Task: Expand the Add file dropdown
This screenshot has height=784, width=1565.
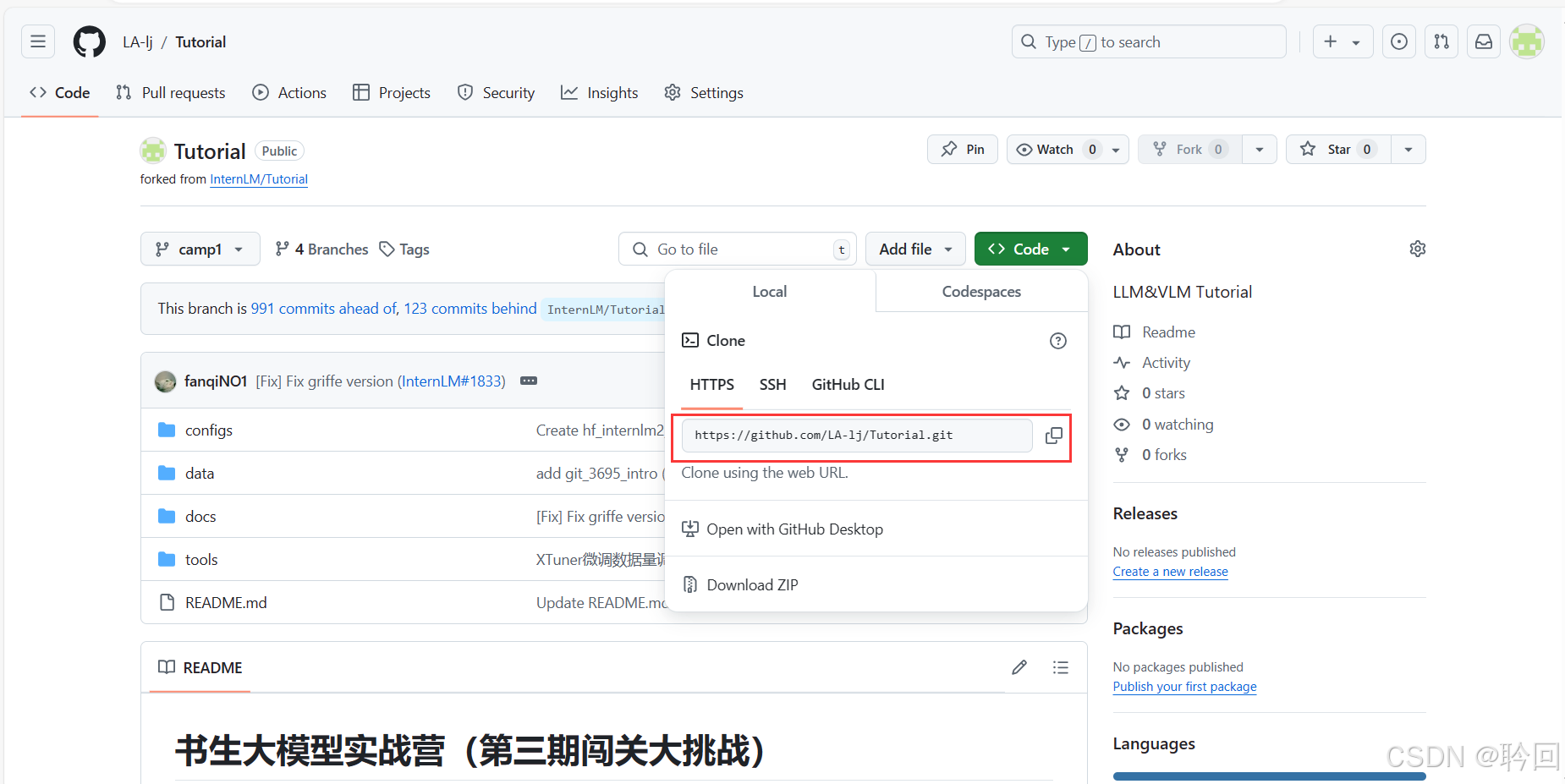Action: pos(915,249)
